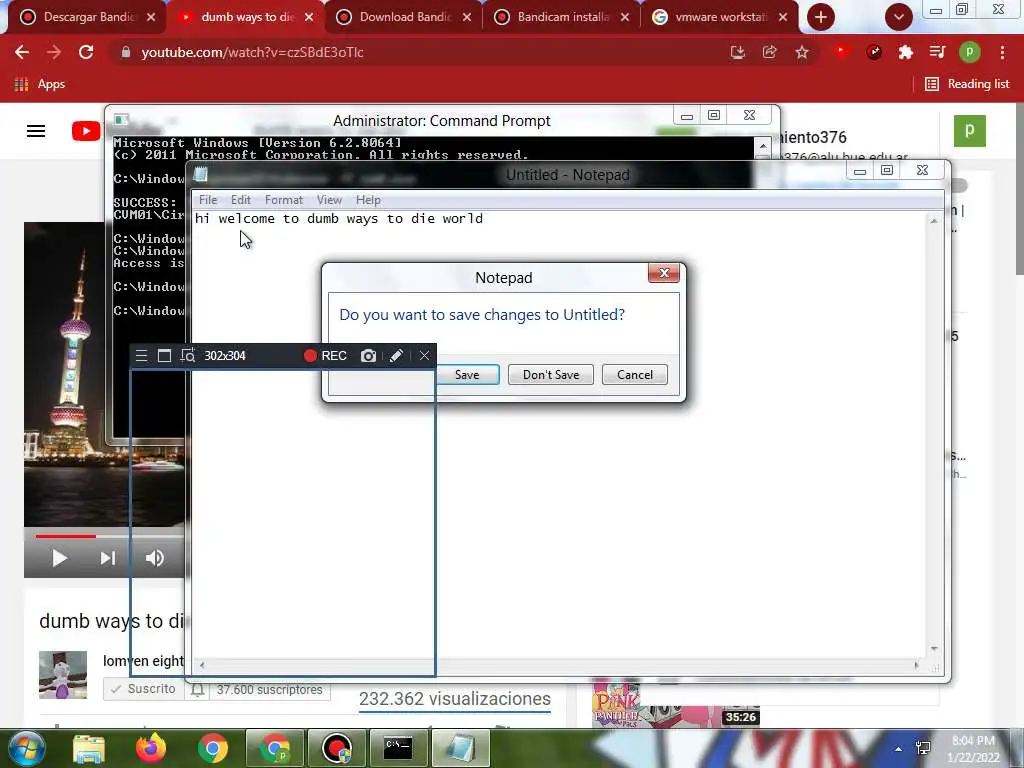Click the Notepad vertical scrollbar down arrow

(934, 648)
